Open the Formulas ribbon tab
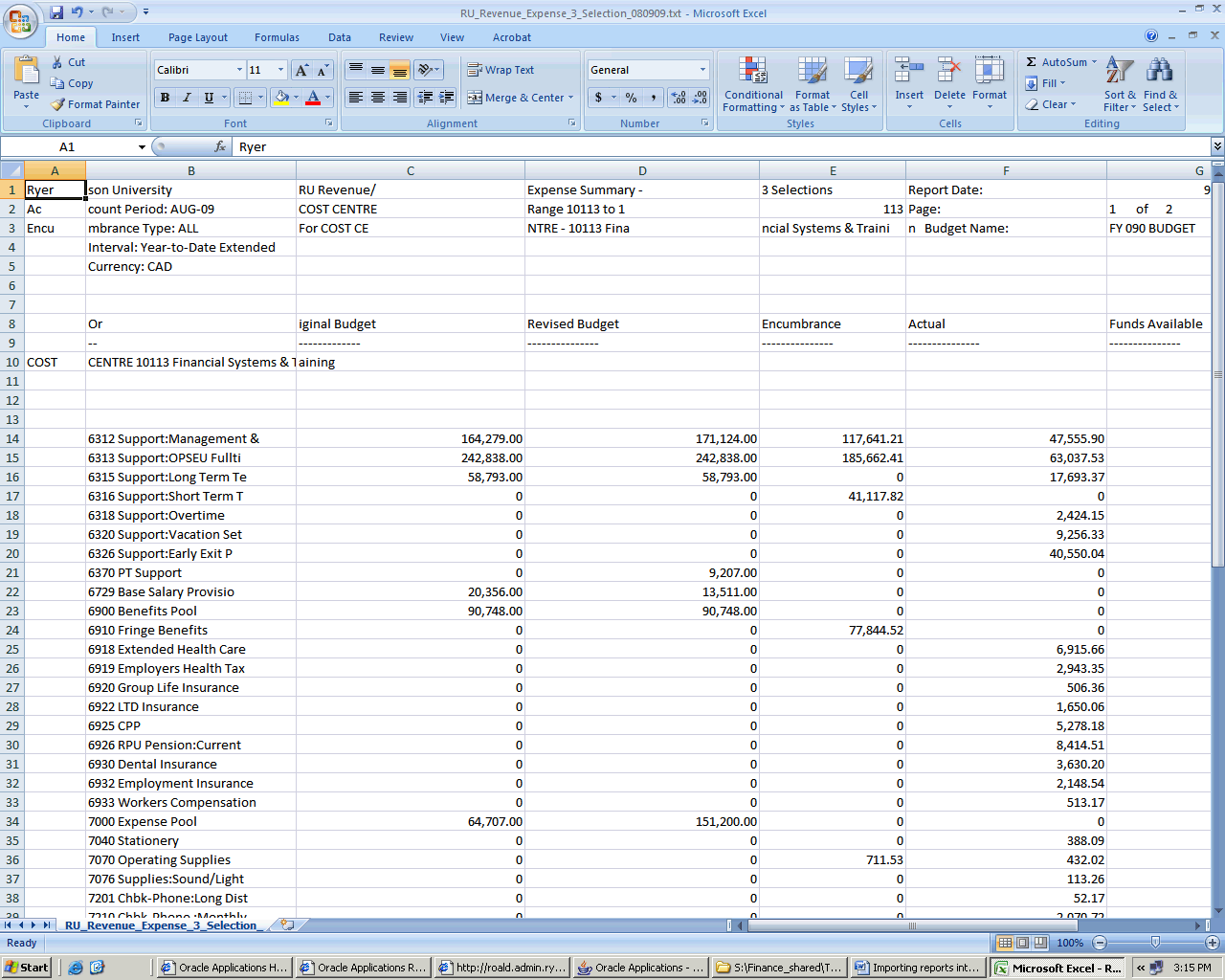The height and width of the screenshot is (980, 1225). 277,37
